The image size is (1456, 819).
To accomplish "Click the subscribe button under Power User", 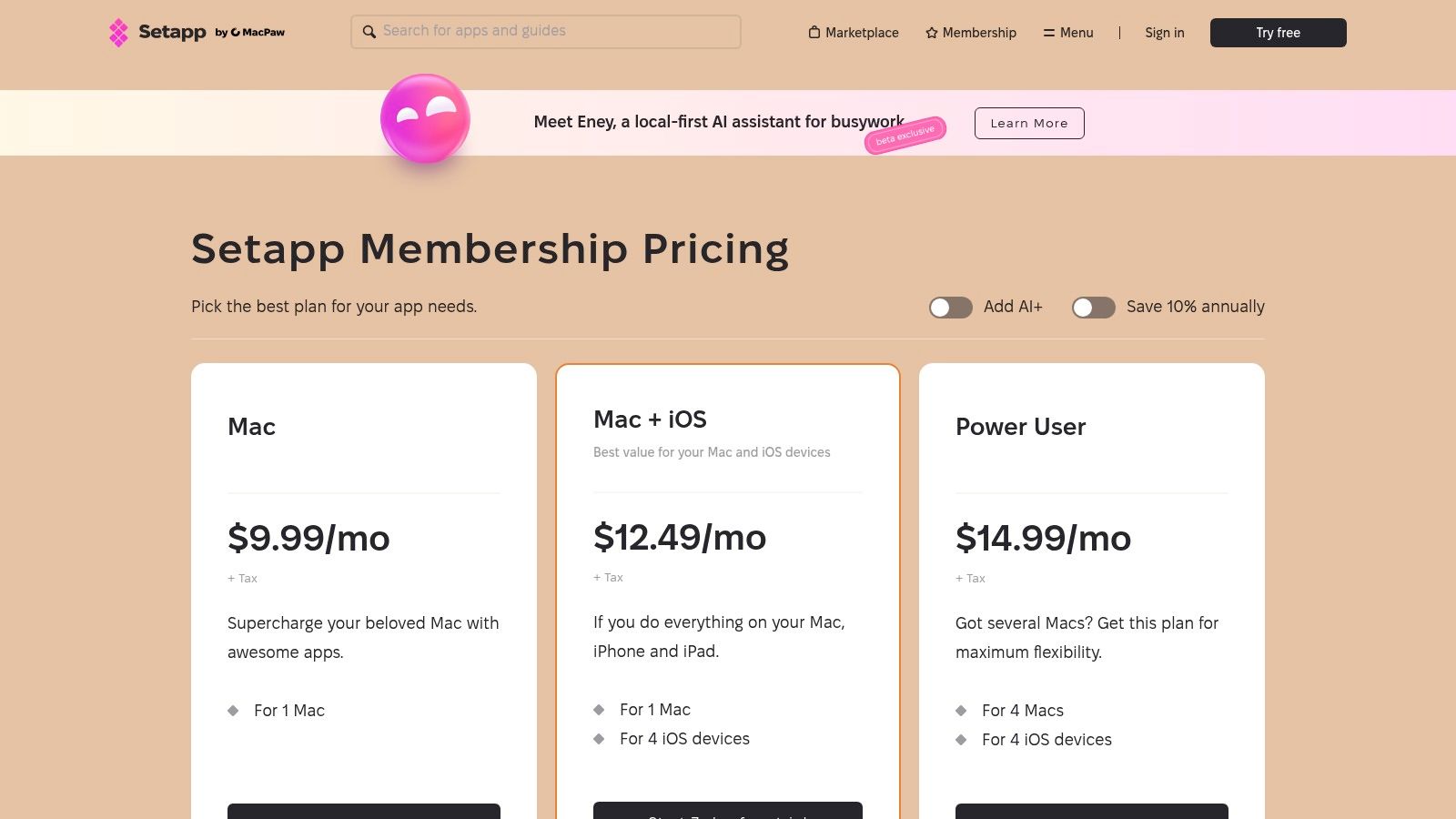I will [1091, 813].
